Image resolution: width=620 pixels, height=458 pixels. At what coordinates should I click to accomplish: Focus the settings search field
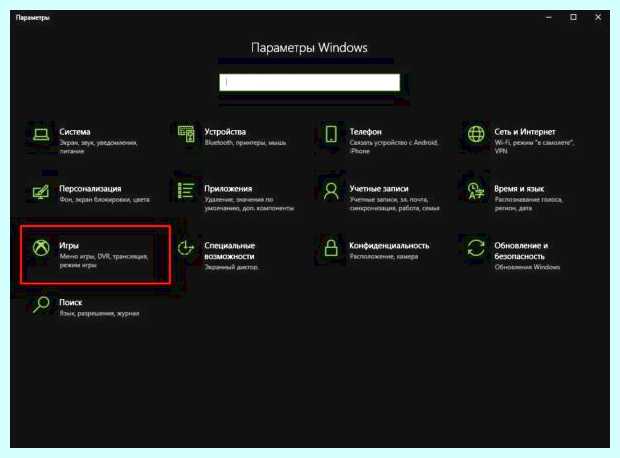point(309,82)
